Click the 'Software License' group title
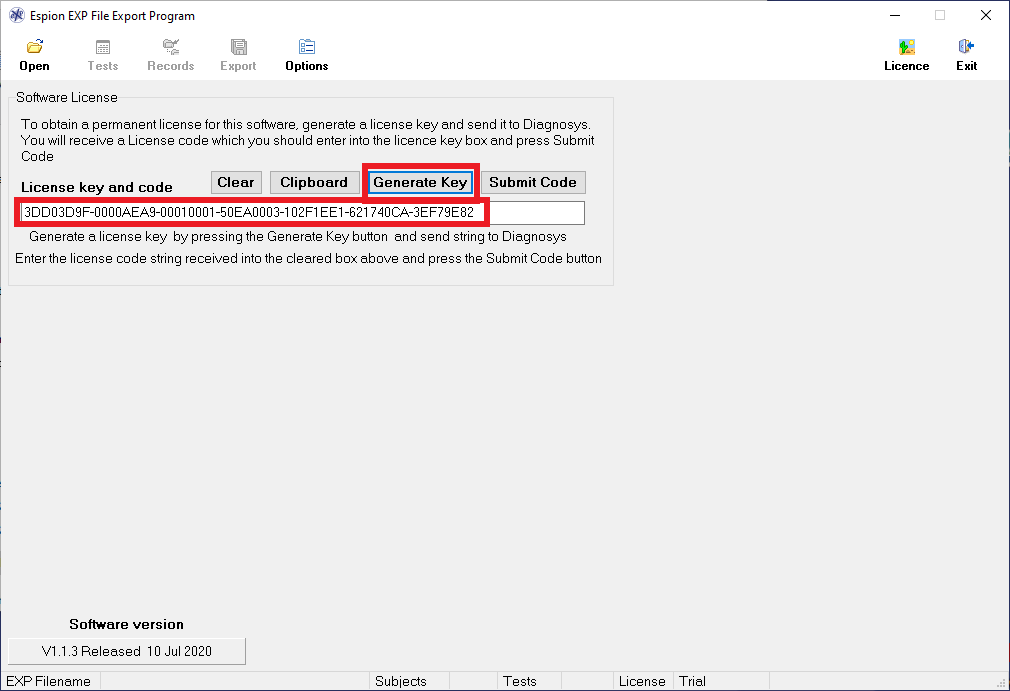1010x691 pixels. click(x=67, y=97)
